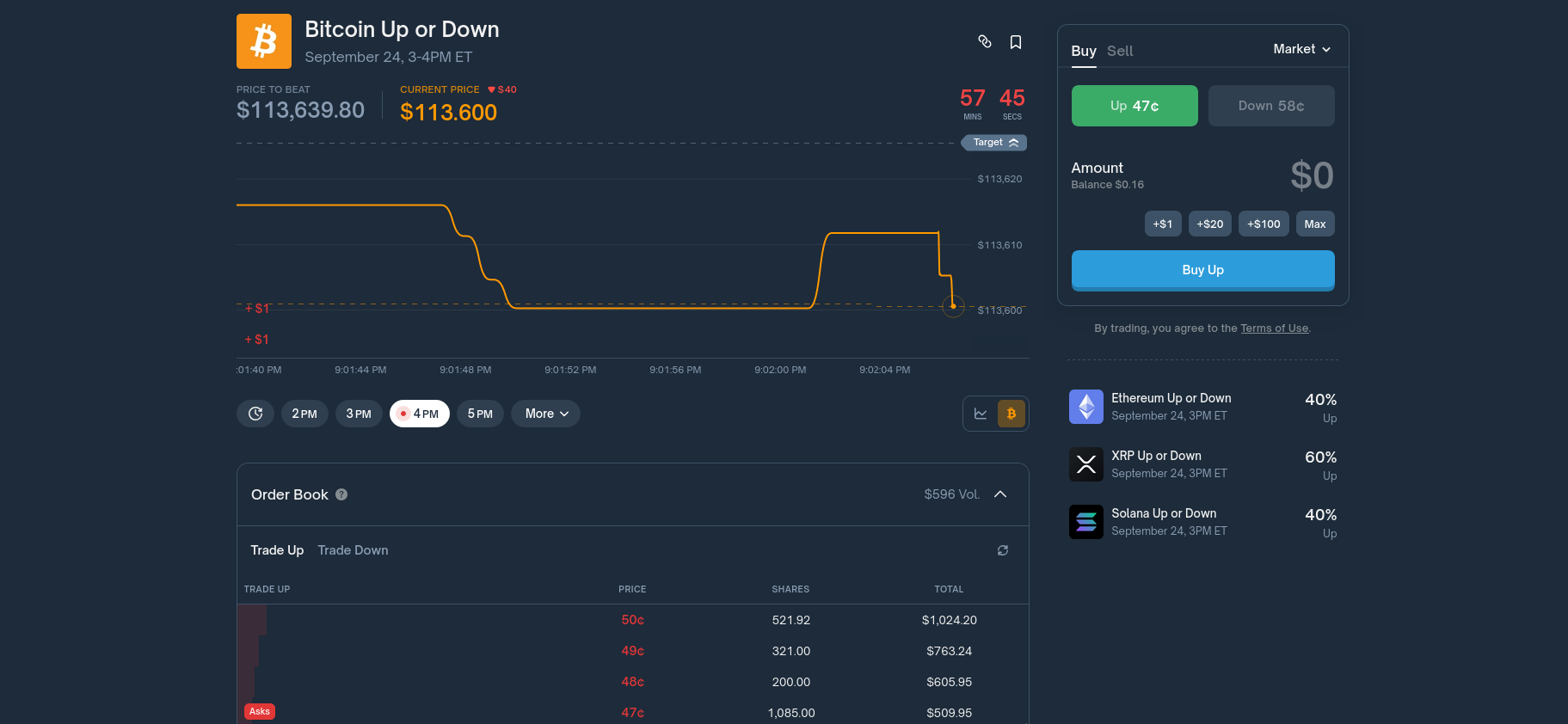
Task: Bookmark this Bitcoin market
Action: coord(1016,42)
